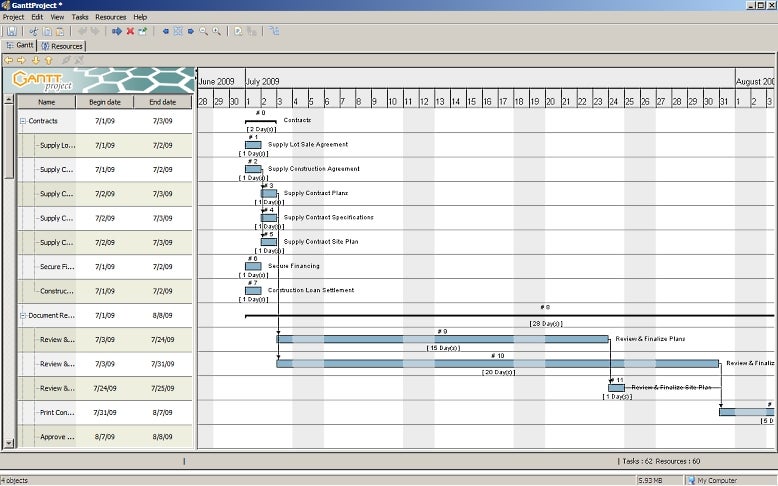This screenshot has height=486, width=778.
Task: Switch to the Resources tab
Action: click(x=62, y=46)
